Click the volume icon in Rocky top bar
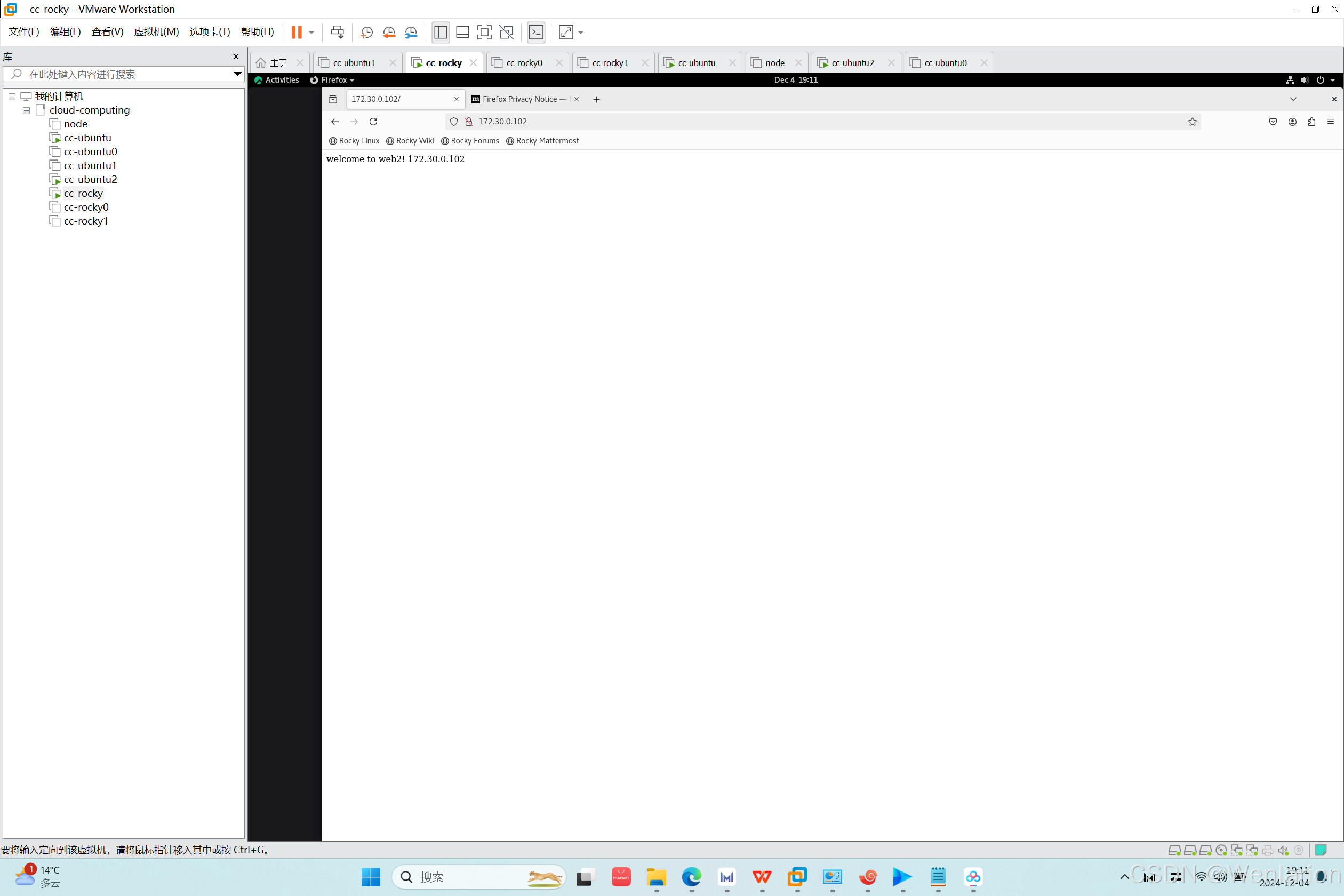 point(1305,80)
